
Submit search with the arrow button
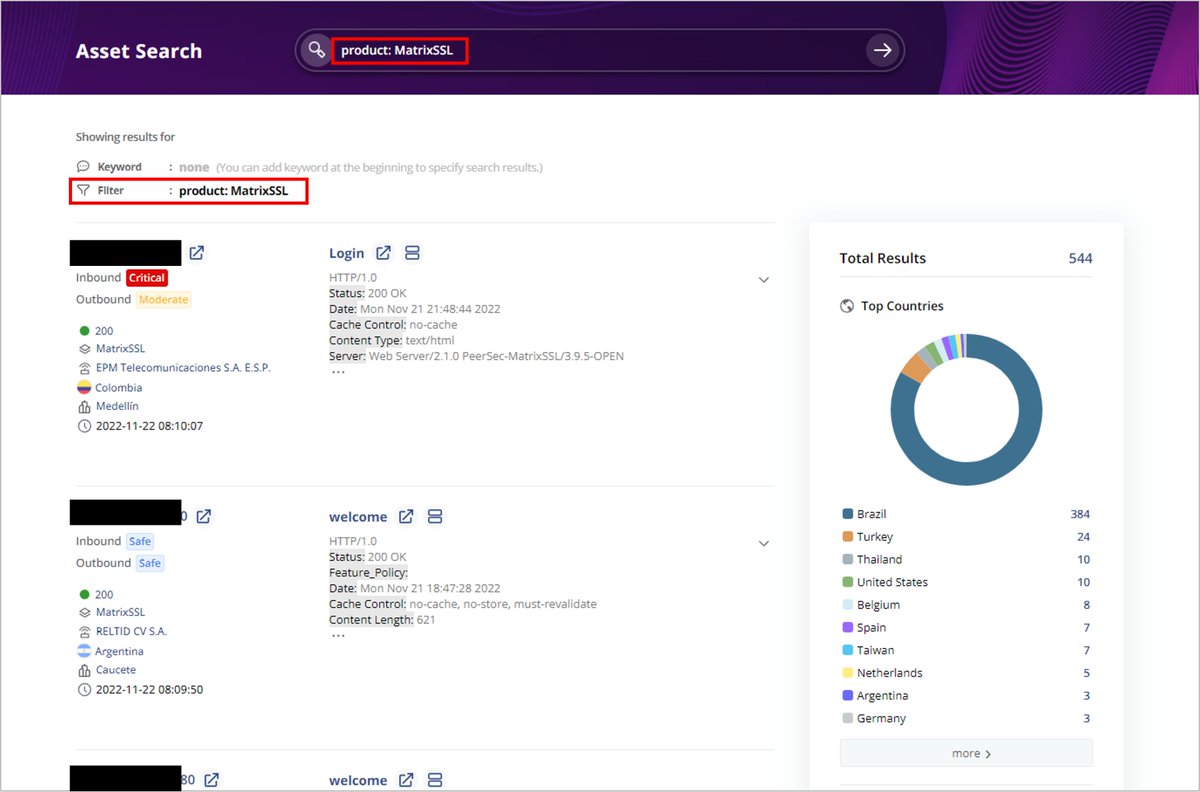click(882, 50)
